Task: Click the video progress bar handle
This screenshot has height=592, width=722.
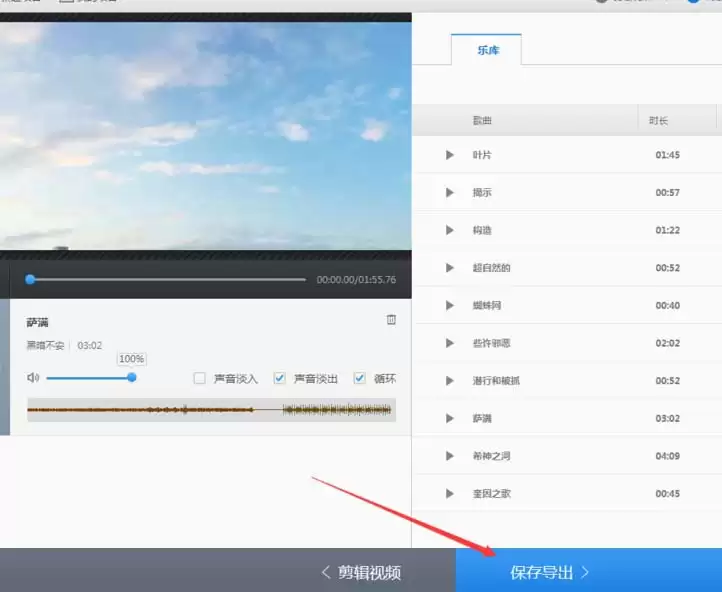Action: pos(30,279)
